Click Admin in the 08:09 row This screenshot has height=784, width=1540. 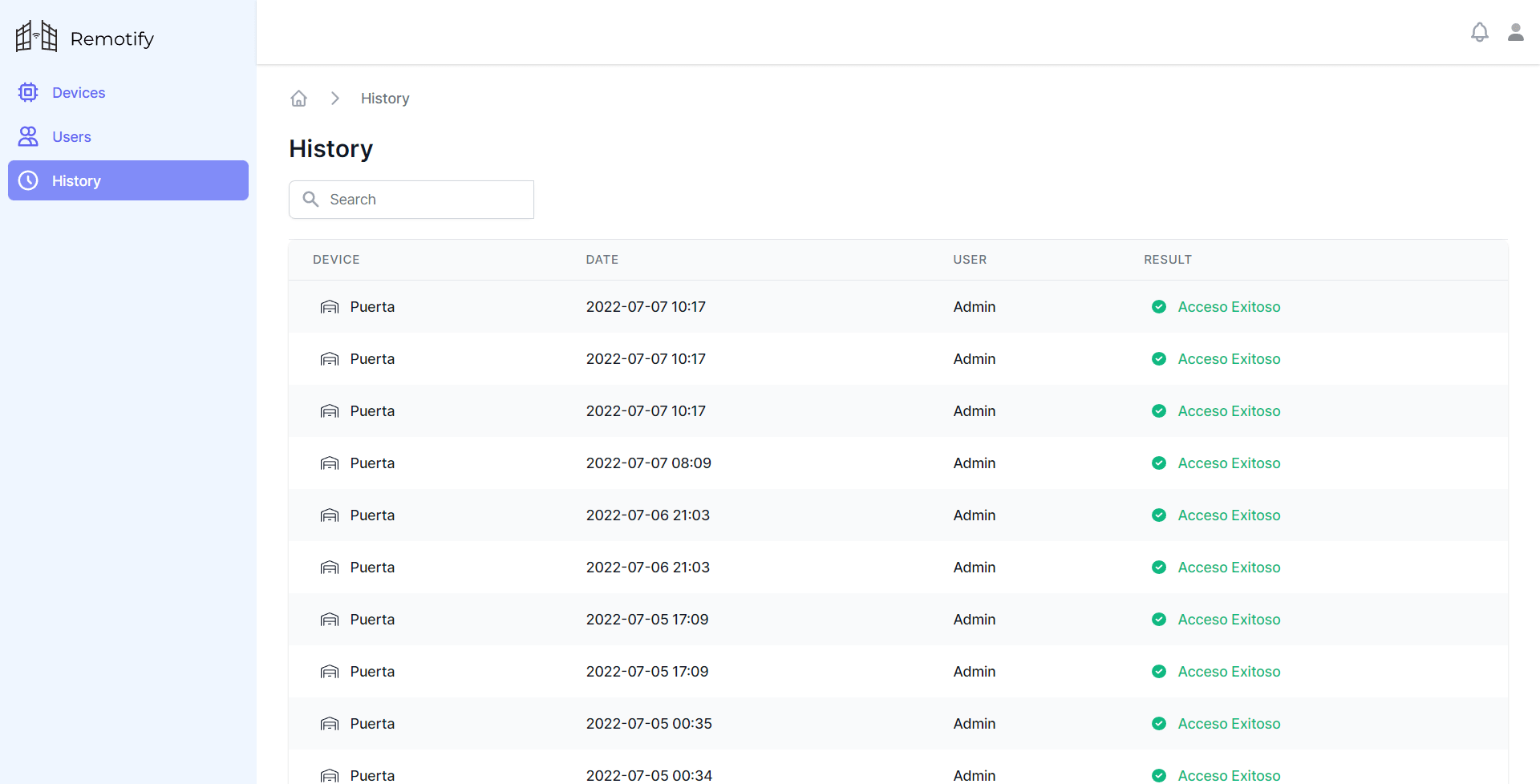(x=975, y=463)
